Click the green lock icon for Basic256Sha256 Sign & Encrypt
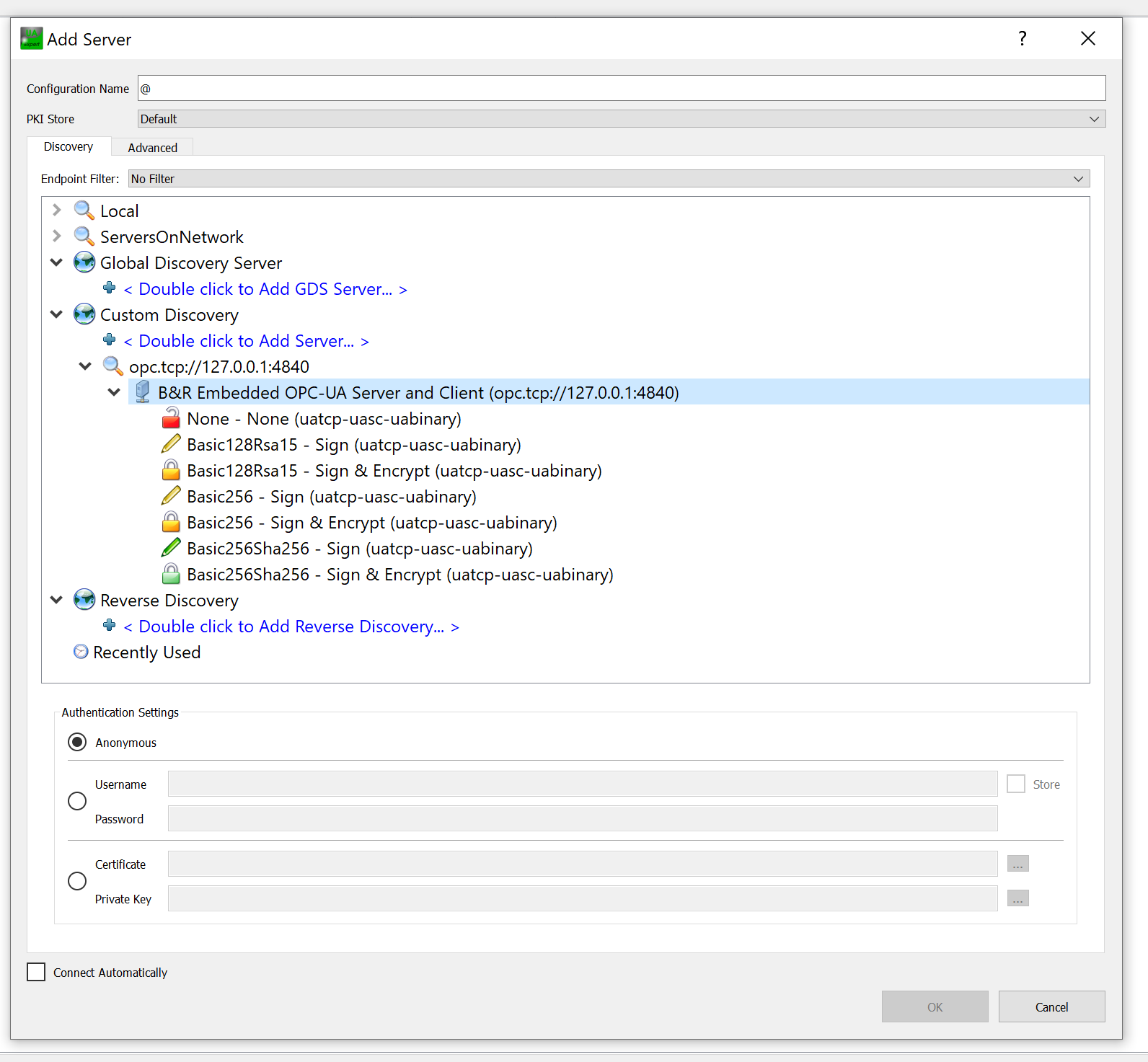 click(x=171, y=574)
